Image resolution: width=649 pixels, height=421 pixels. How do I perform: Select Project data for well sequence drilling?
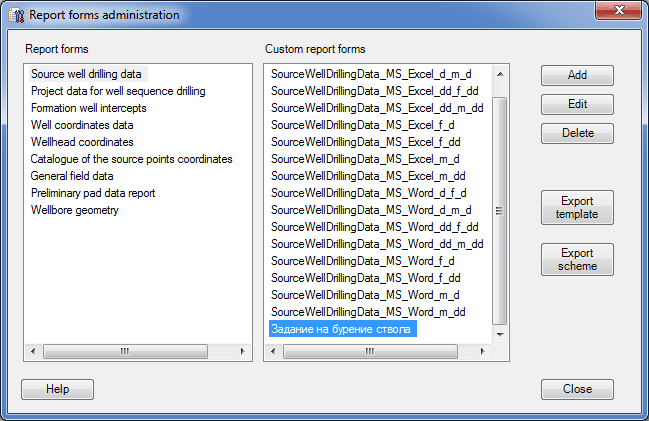pos(118,91)
